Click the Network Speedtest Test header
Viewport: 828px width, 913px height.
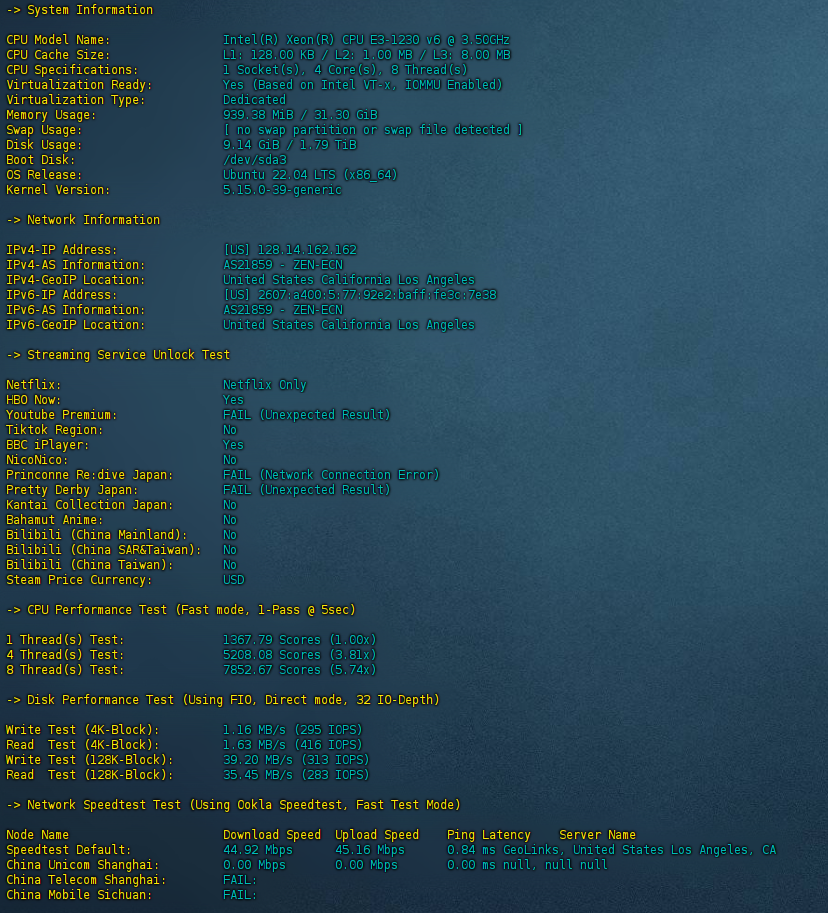(x=233, y=805)
